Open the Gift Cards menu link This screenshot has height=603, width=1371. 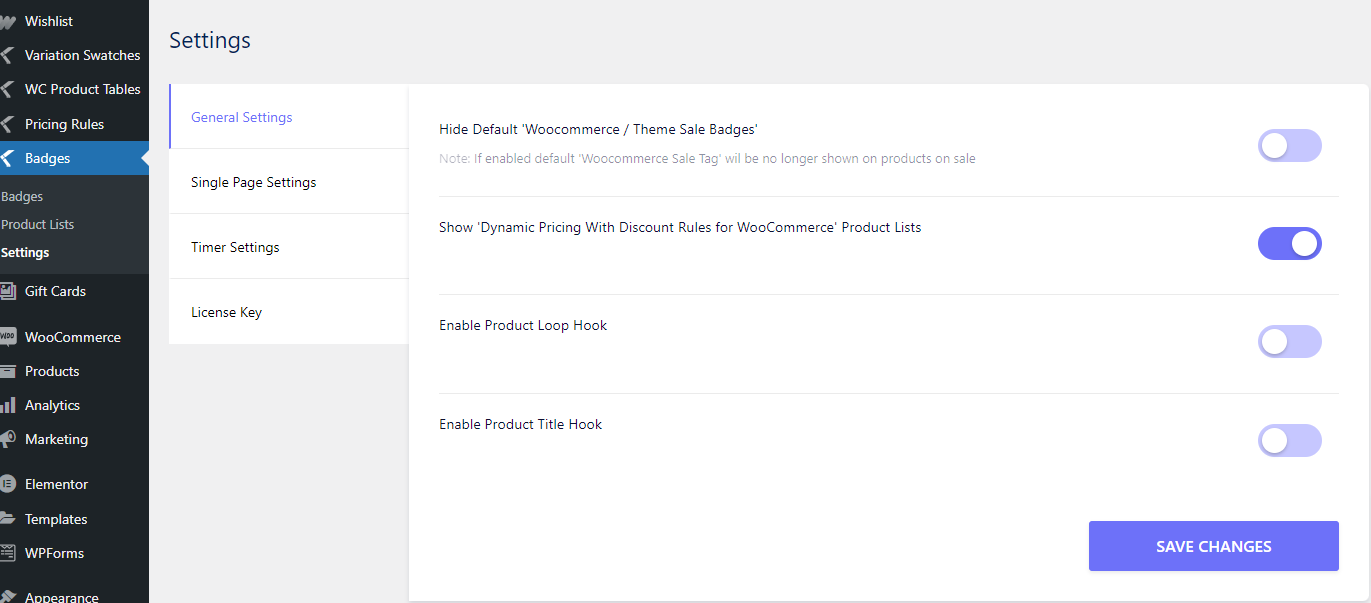coord(55,291)
